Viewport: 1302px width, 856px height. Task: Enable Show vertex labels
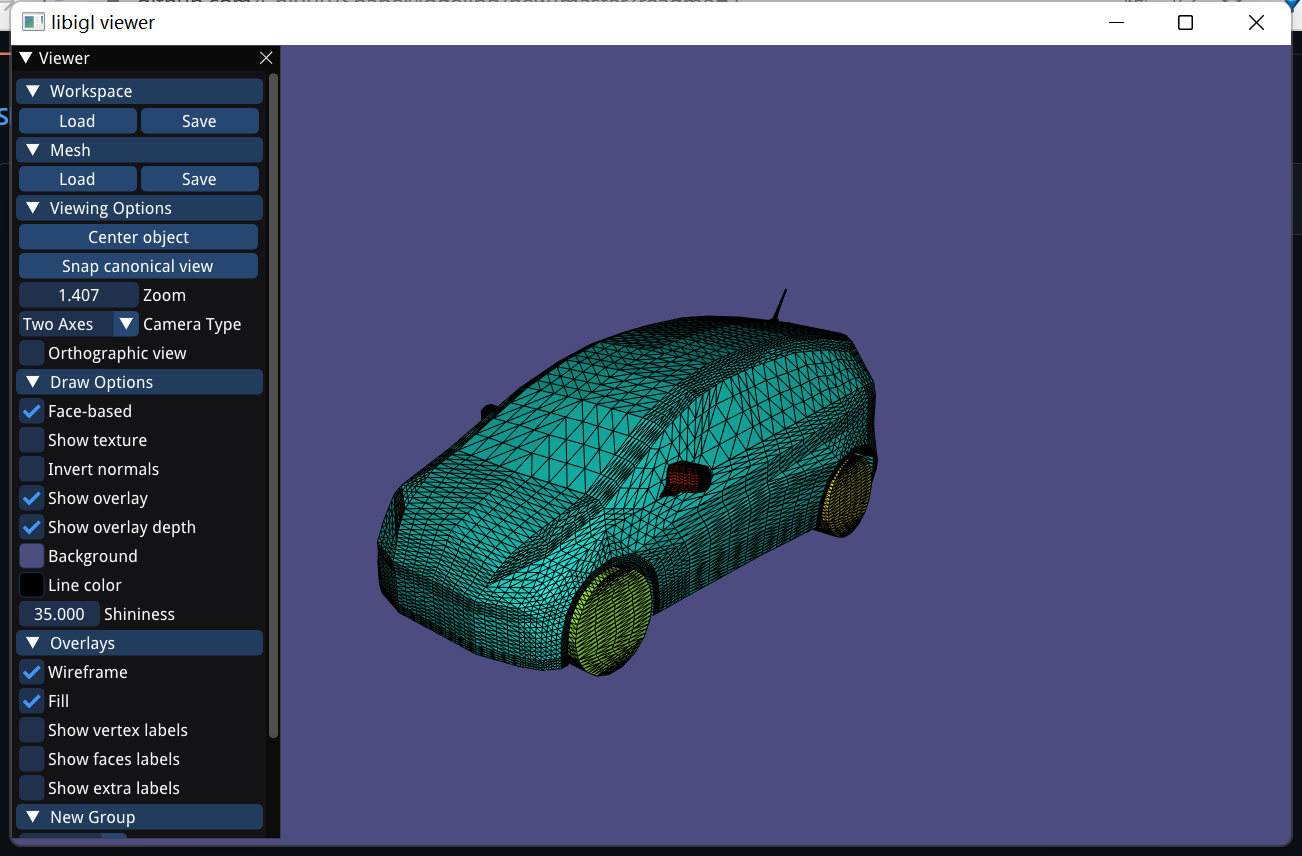[x=30, y=730]
